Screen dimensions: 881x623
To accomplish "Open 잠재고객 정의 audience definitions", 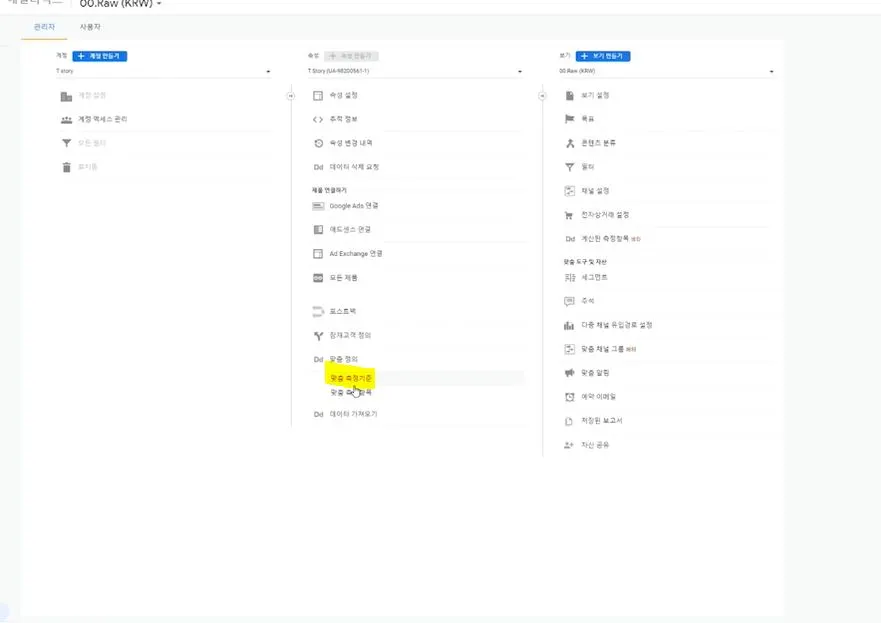I will pos(352,335).
